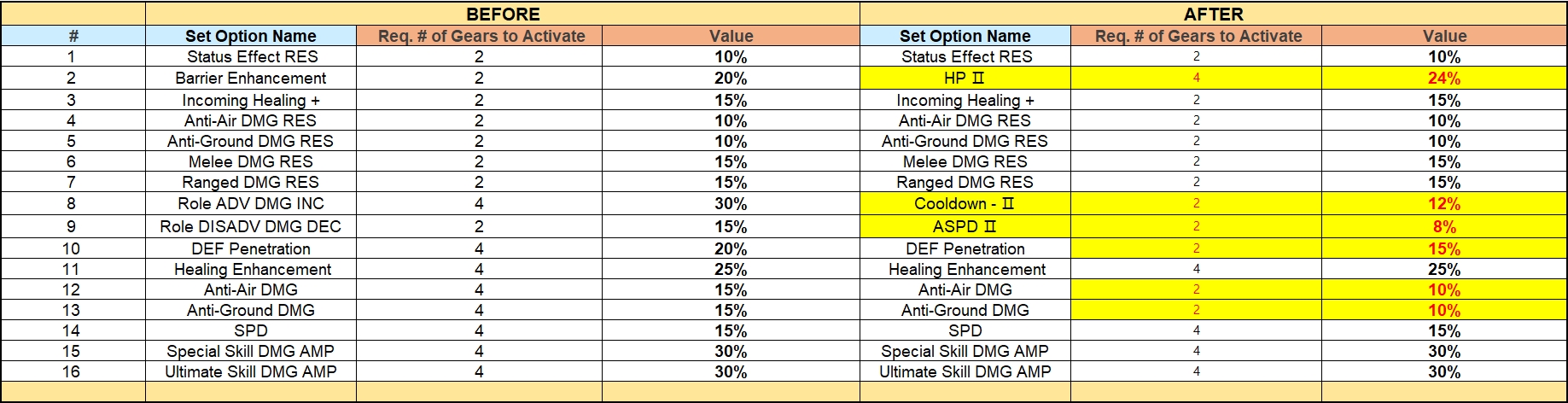Click Status Effect RES in BEFORE table
The width and height of the screenshot is (1568, 403).
tap(251, 56)
